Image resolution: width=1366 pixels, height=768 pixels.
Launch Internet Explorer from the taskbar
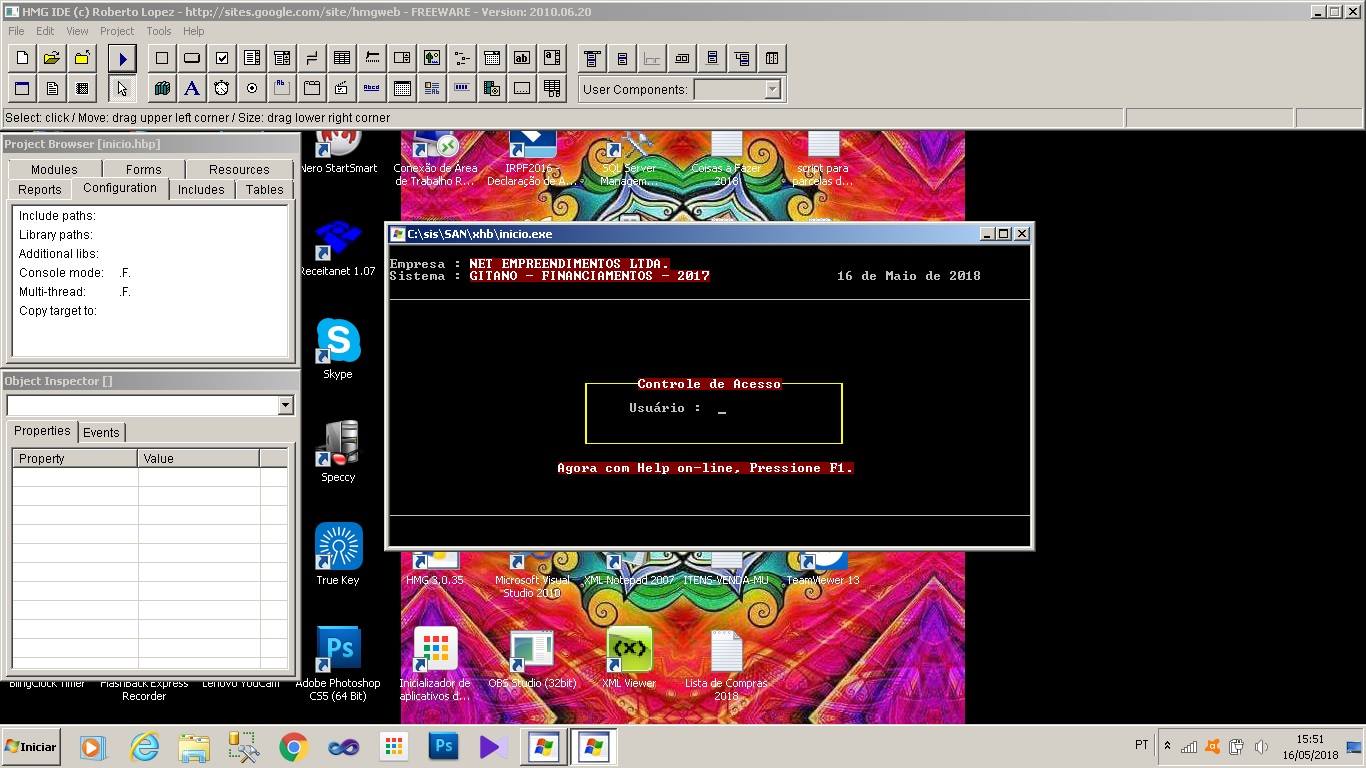coord(144,747)
